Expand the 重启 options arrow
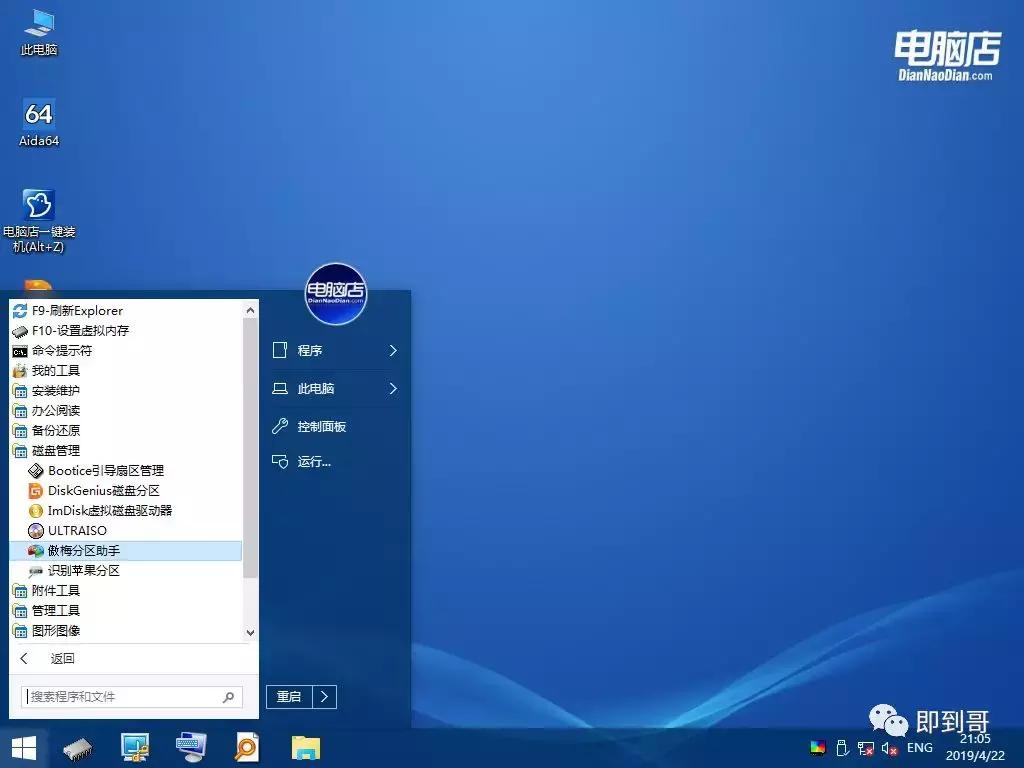Screen dimensions: 1024x768 (x=324, y=697)
